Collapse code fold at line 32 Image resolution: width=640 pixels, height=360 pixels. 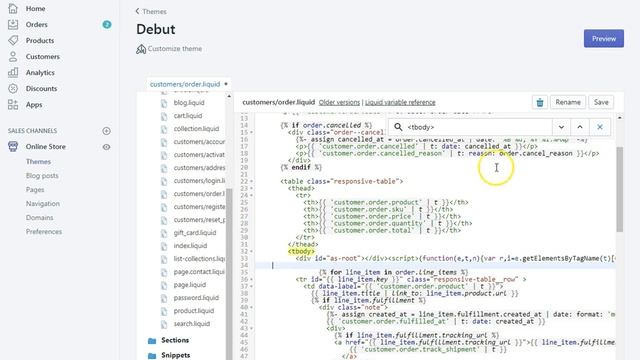pos(251,251)
